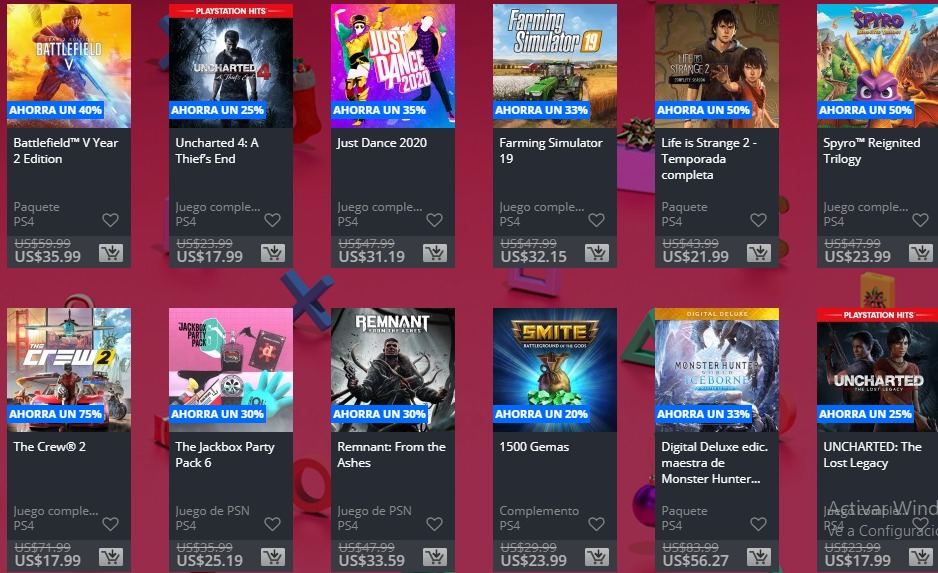The width and height of the screenshot is (938, 573).
Task: Add The Crew 2 to cart
Action: click(111, 557)
